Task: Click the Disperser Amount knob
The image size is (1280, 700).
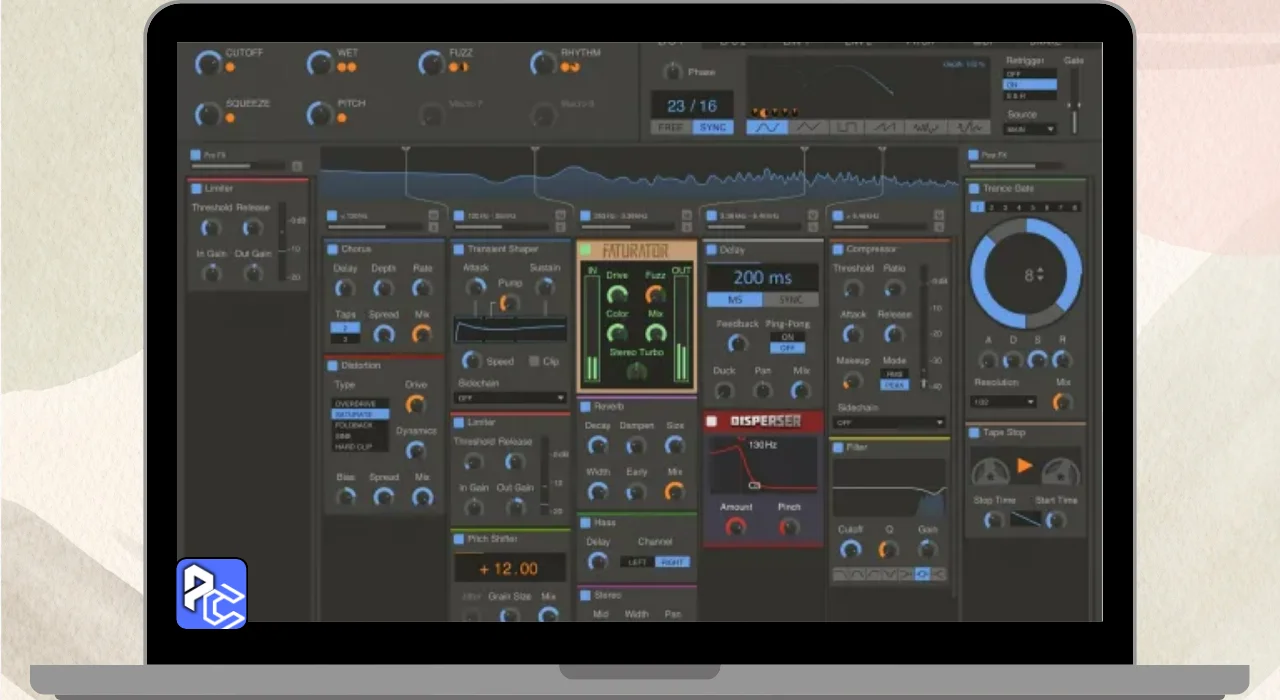Action: coord(736,526)
